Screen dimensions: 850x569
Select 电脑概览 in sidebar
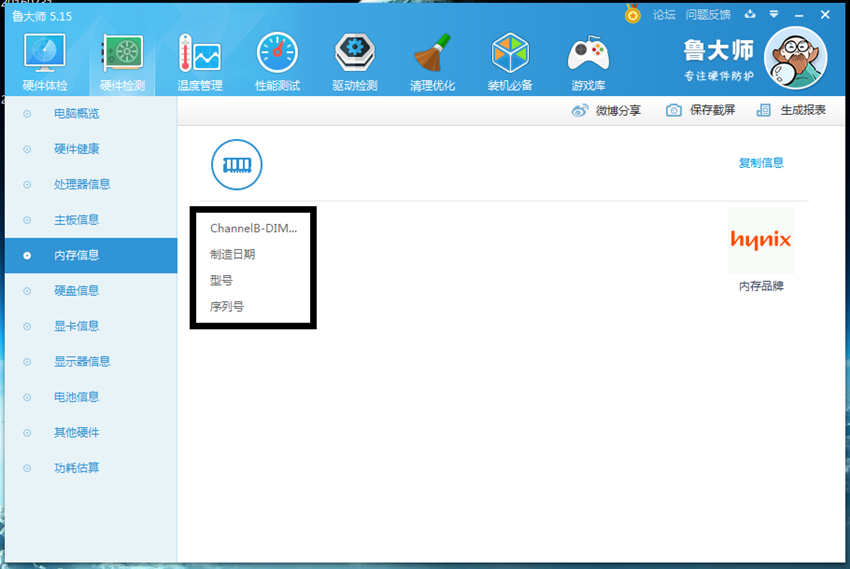(91, 113)
